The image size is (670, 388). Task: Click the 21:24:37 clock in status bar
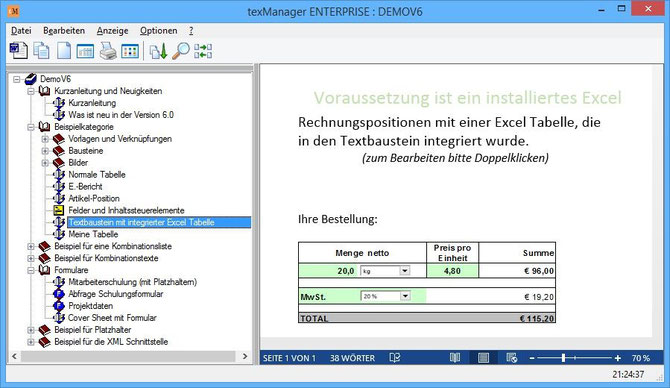coord(628,374)
